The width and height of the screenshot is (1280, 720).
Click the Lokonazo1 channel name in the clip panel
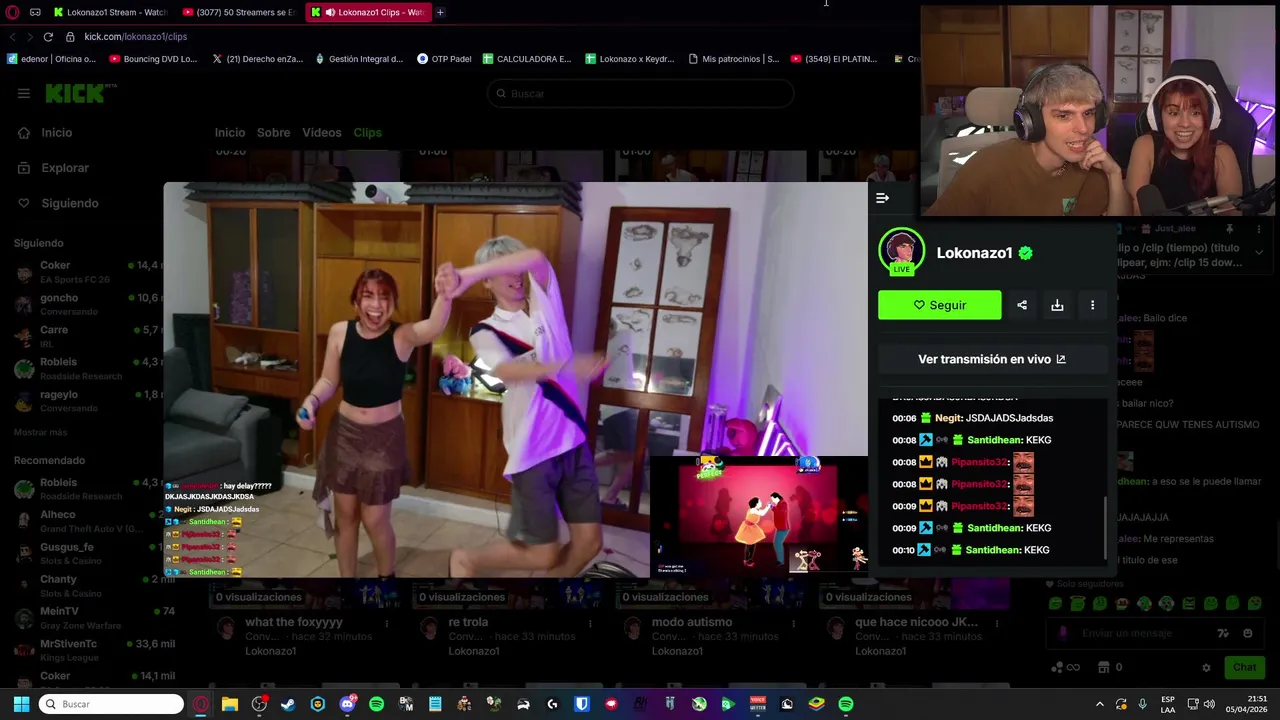tap(974, 253)
